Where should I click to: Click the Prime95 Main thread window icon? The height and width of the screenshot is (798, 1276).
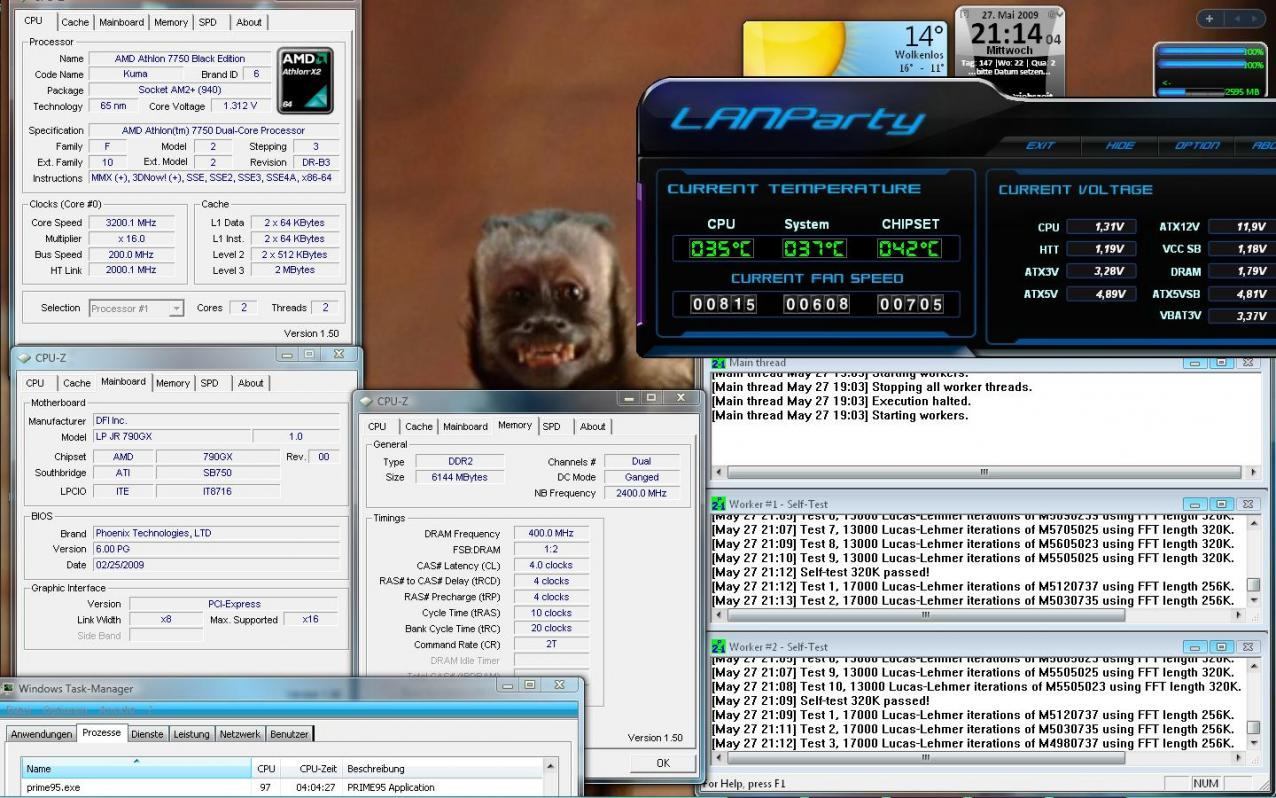coord(718,362)
